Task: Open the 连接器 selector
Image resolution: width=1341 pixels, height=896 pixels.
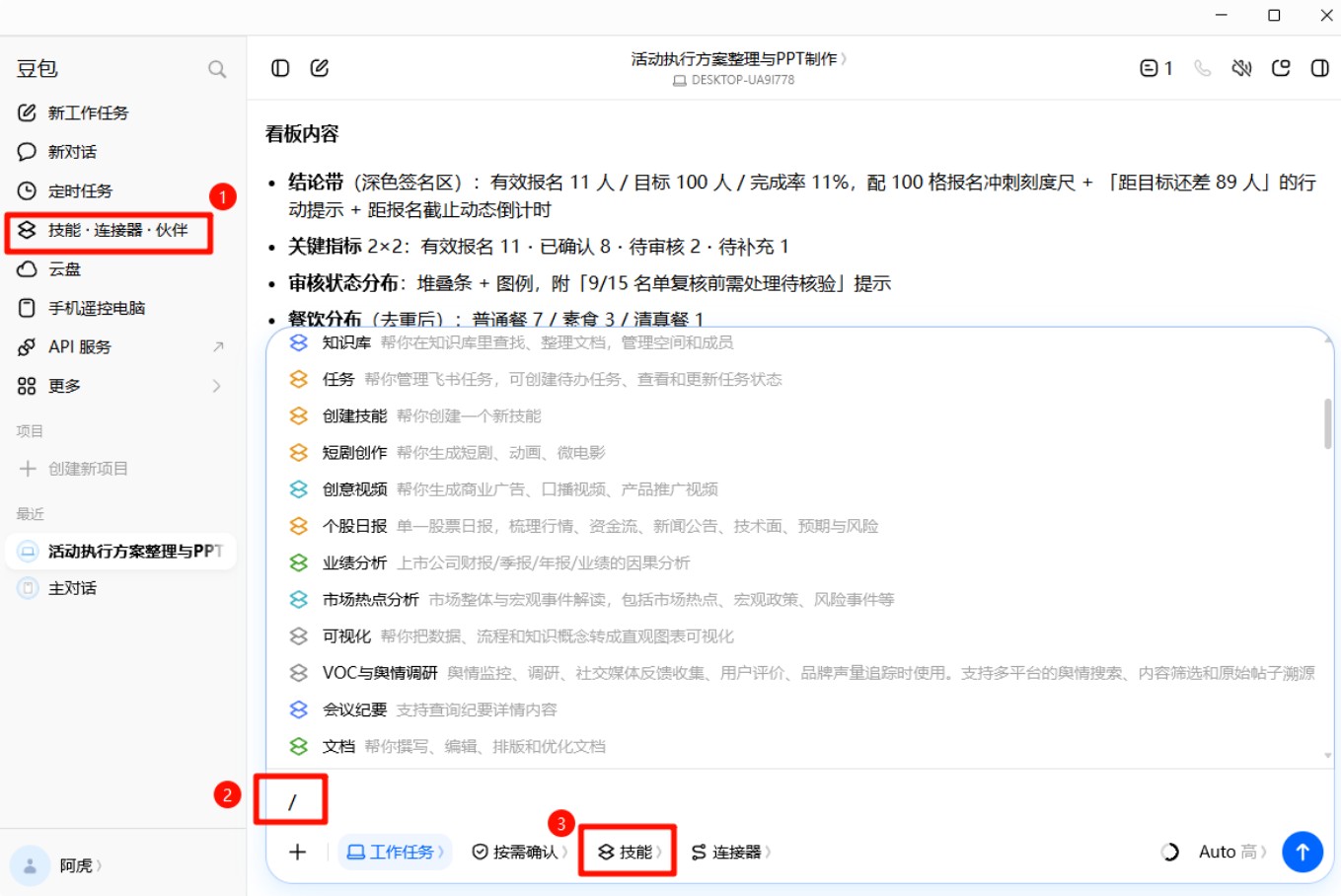Action: click(x=731, y=852)
